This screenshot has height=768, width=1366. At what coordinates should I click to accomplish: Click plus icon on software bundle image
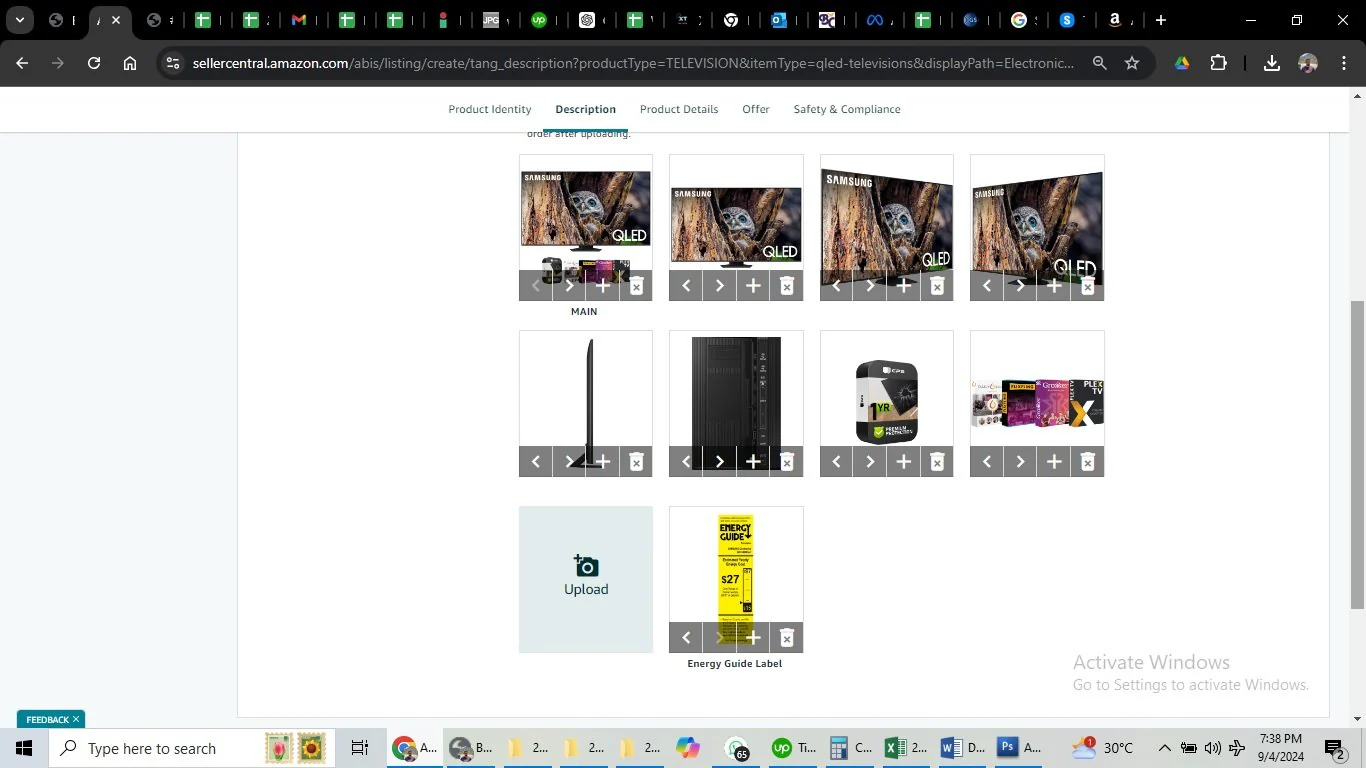(1054, 462)
